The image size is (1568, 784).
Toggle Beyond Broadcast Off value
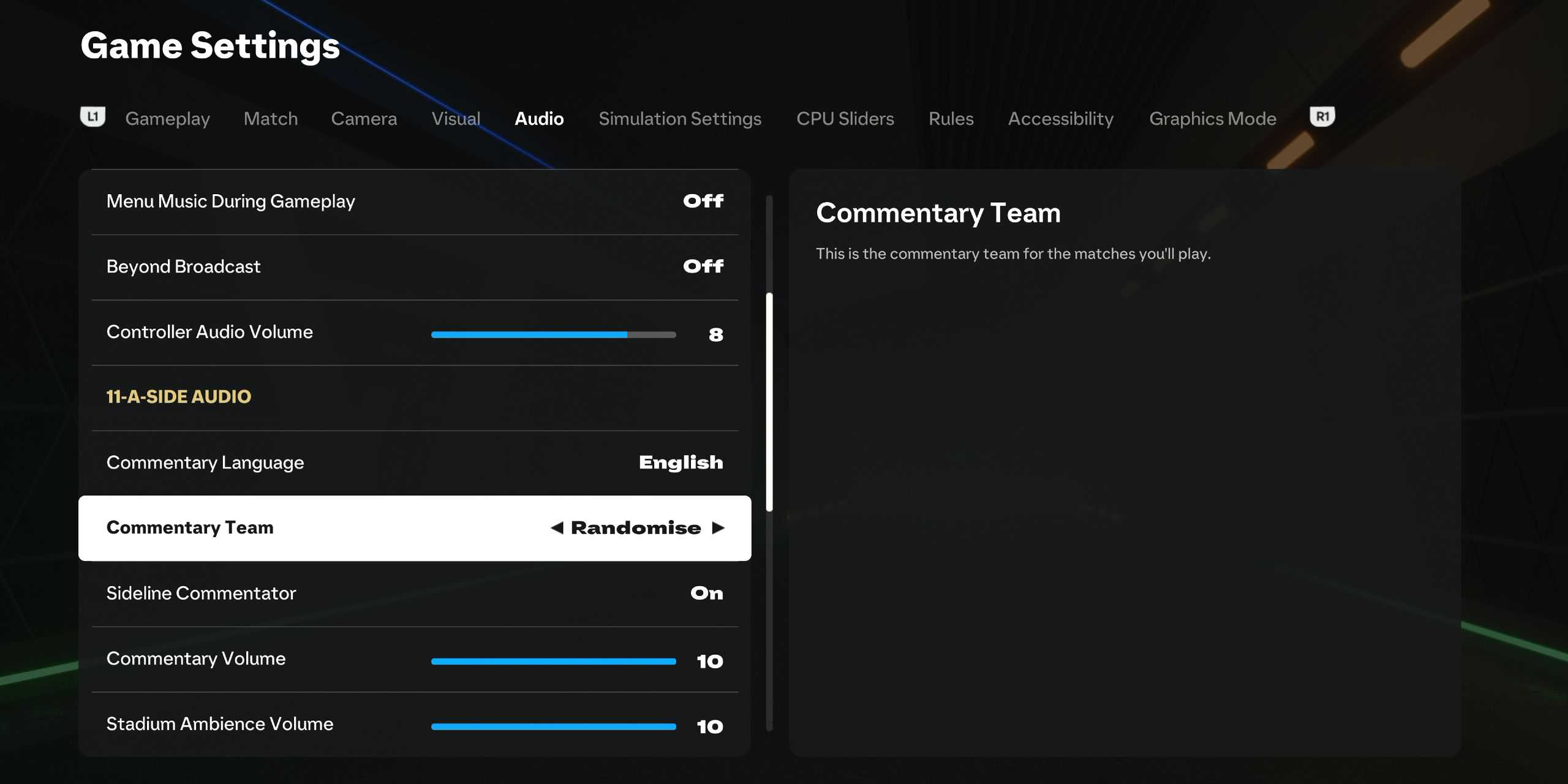click(x=703, y=266)
